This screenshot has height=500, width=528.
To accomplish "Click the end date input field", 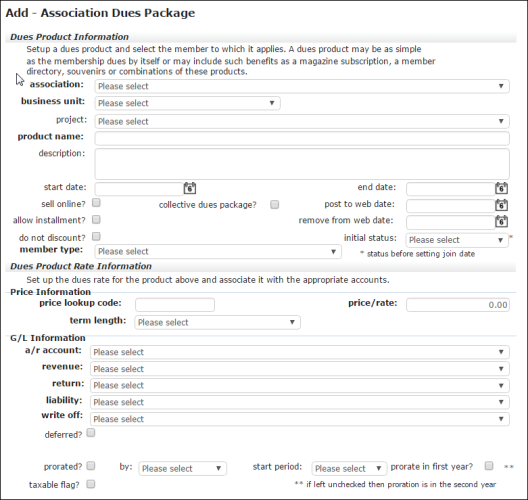I will click(451, 189).
